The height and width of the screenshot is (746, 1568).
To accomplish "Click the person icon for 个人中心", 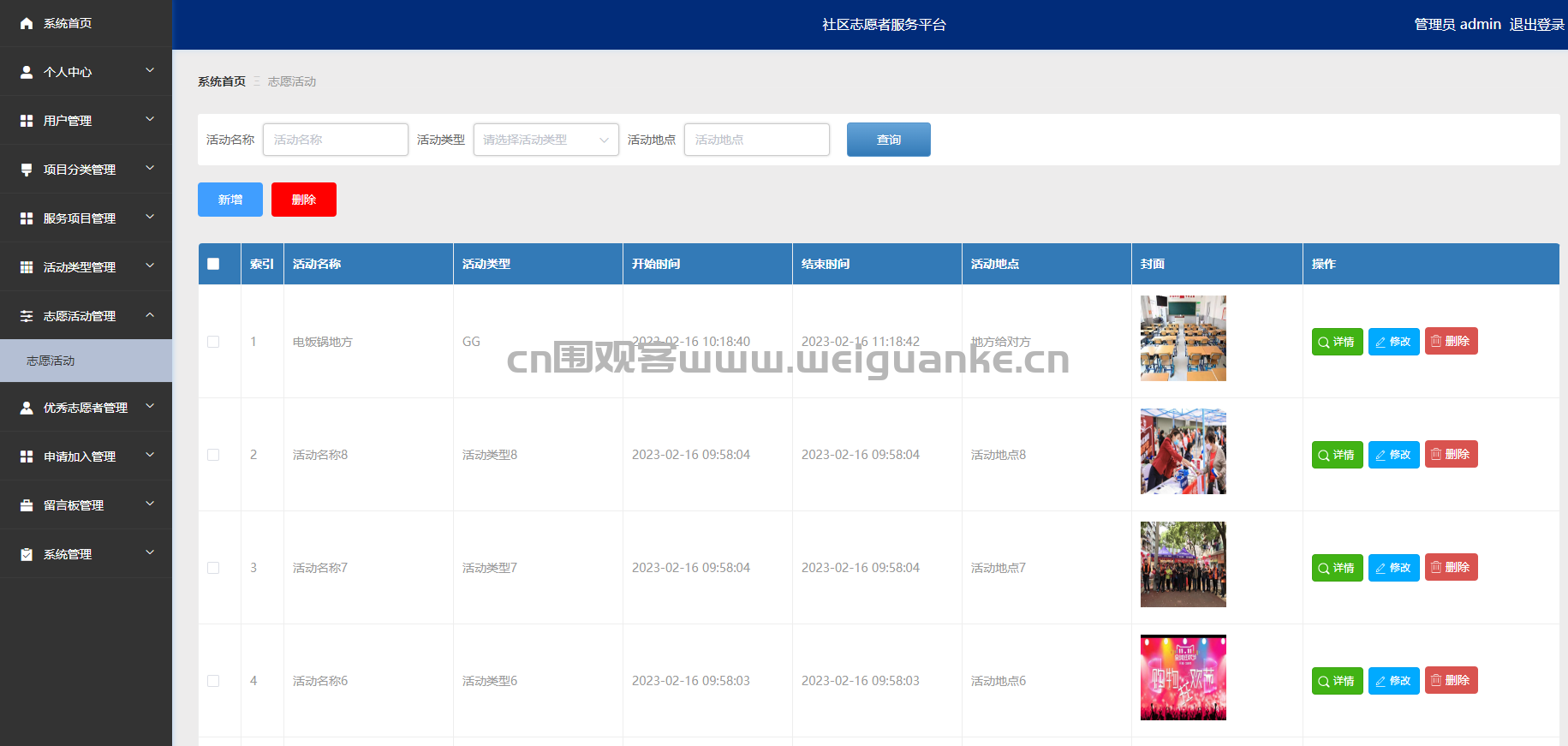I will pos(27,72).
